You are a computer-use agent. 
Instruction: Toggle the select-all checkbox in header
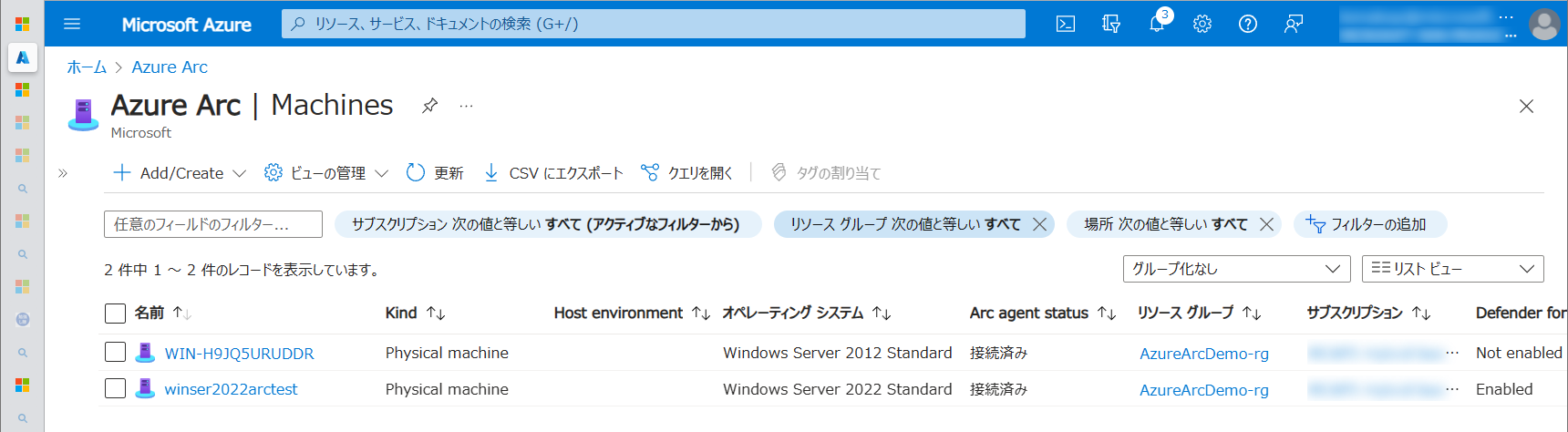point(115,314)
